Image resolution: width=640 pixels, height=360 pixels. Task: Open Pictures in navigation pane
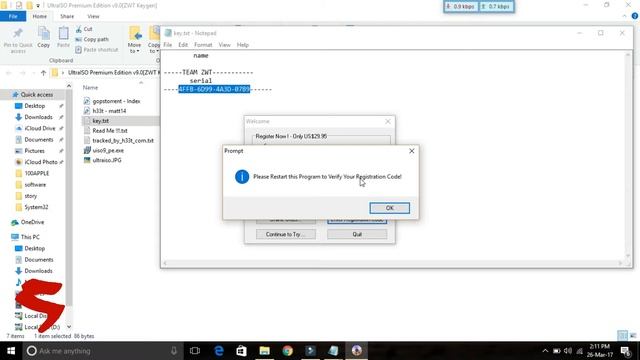coord(34,151)
